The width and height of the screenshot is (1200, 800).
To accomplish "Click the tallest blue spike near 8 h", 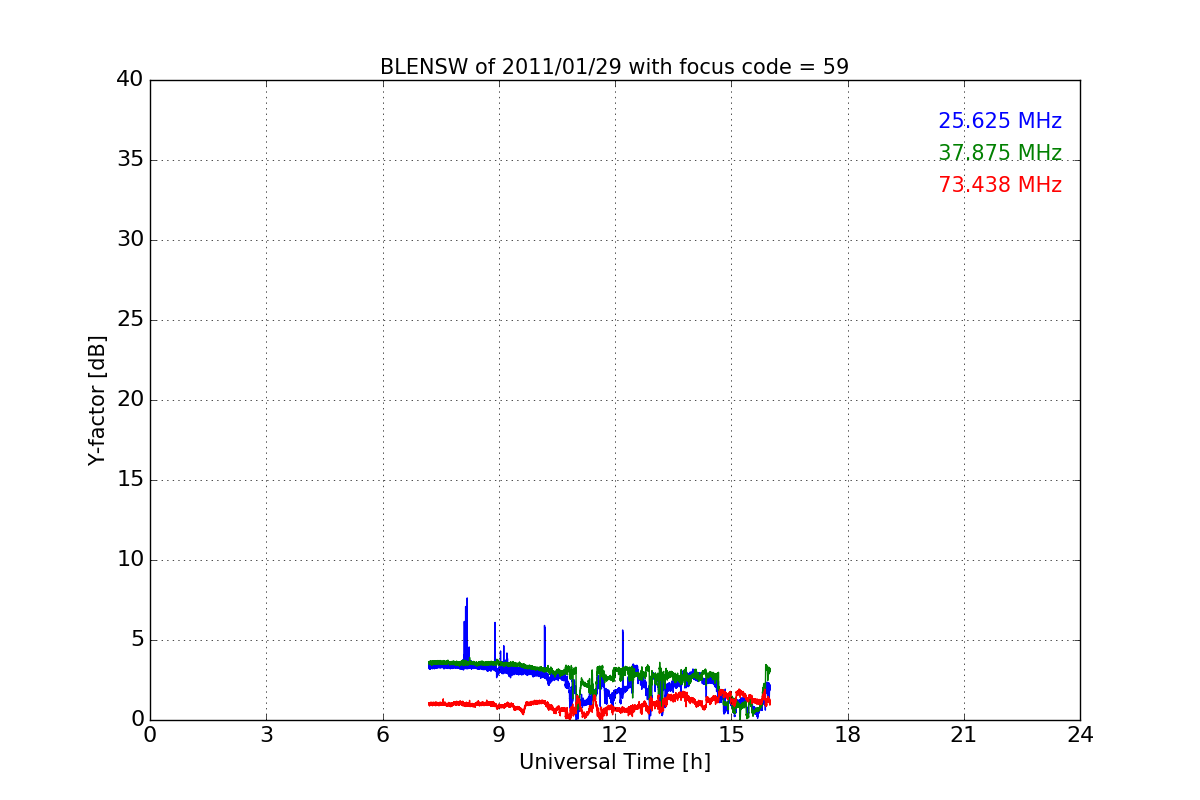I will pyautogui.click(x=466, y=630).
